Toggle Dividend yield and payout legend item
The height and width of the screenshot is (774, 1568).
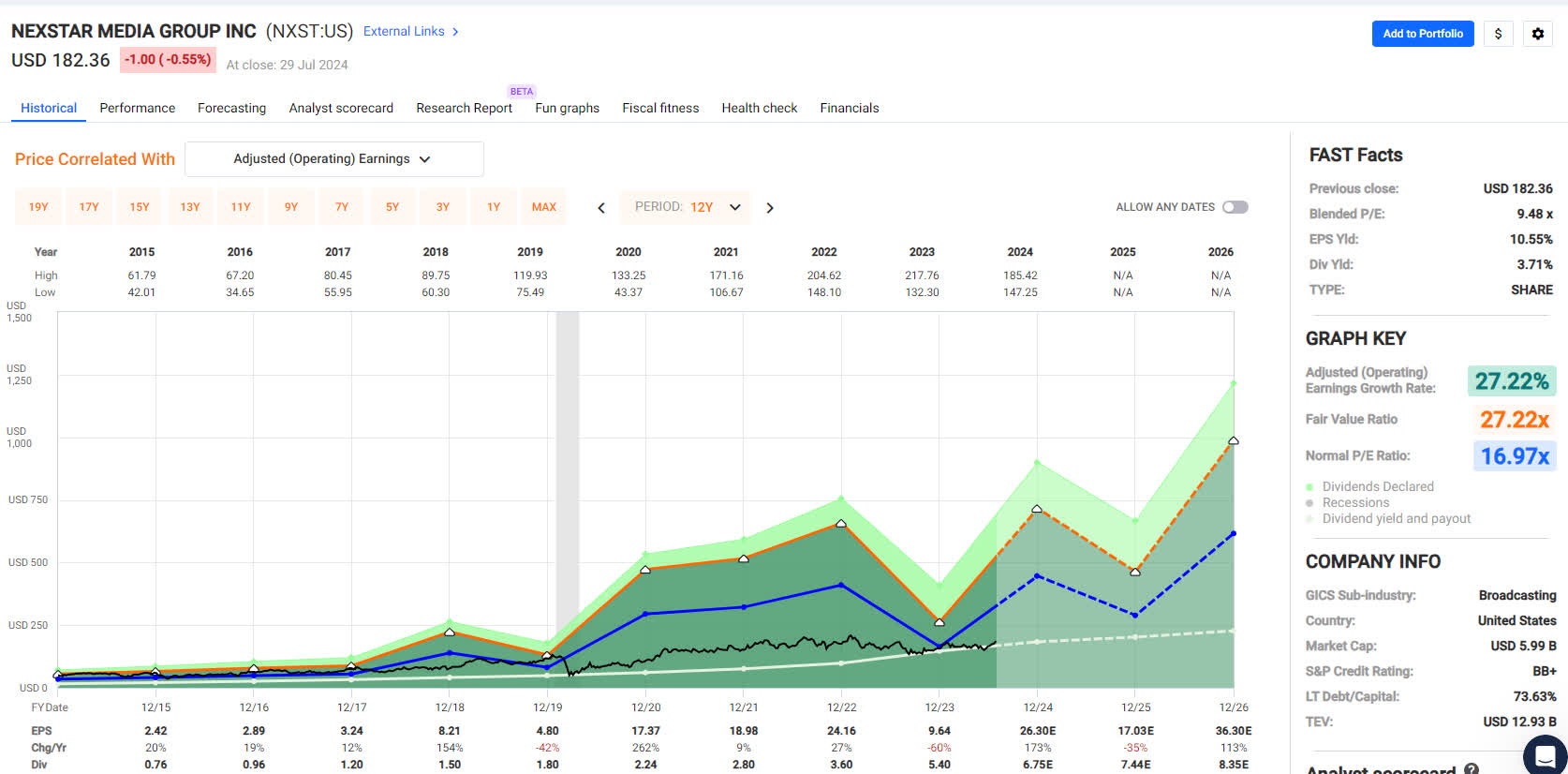[x=1387, y=518]
